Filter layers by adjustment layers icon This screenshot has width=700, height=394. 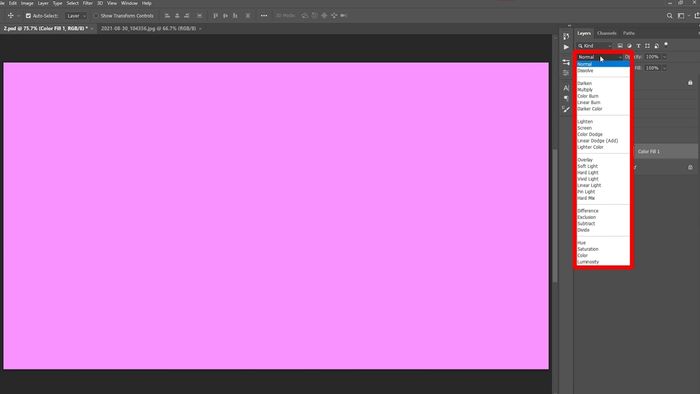pyautogui.click(x=629, y=46)
